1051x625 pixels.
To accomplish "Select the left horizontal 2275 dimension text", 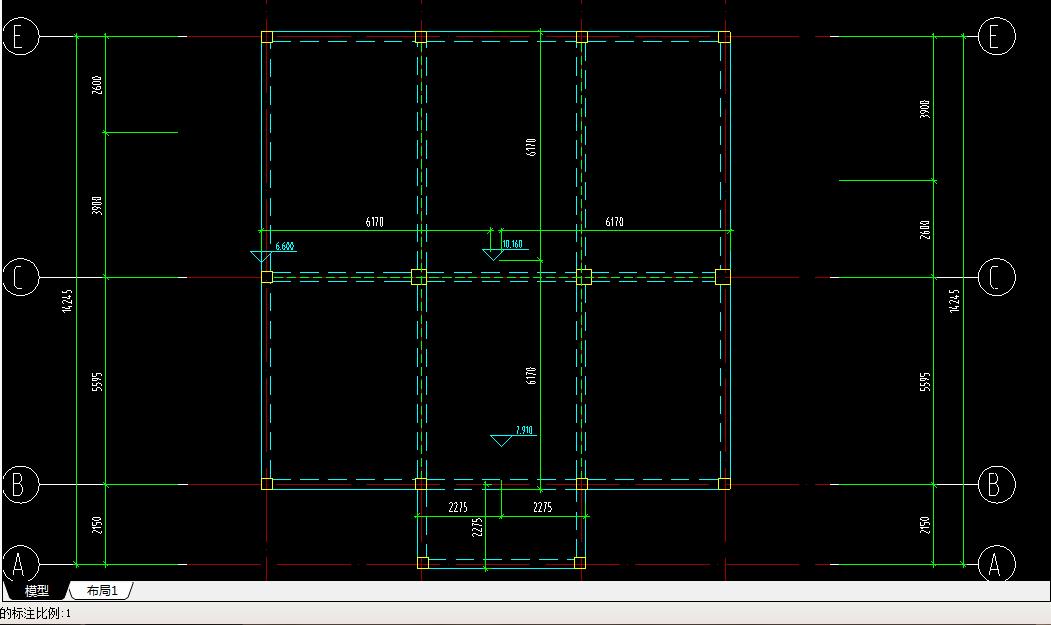I will click(458, 507).
